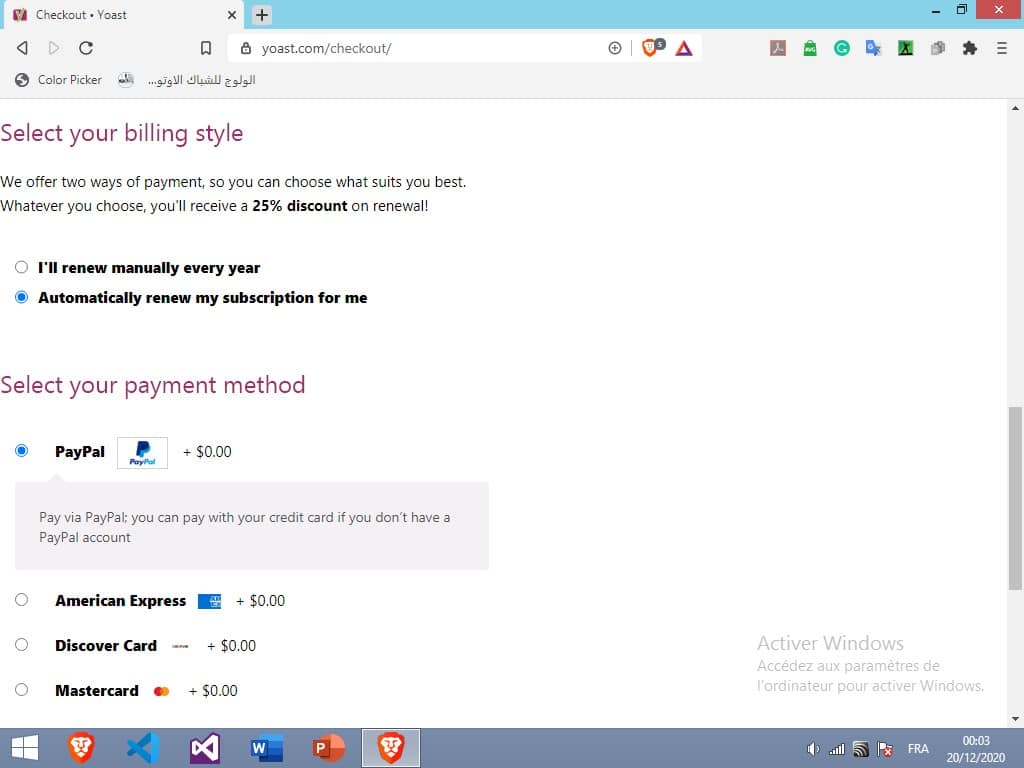Bookmark this page with the bookmark icon

coord(206,48)
